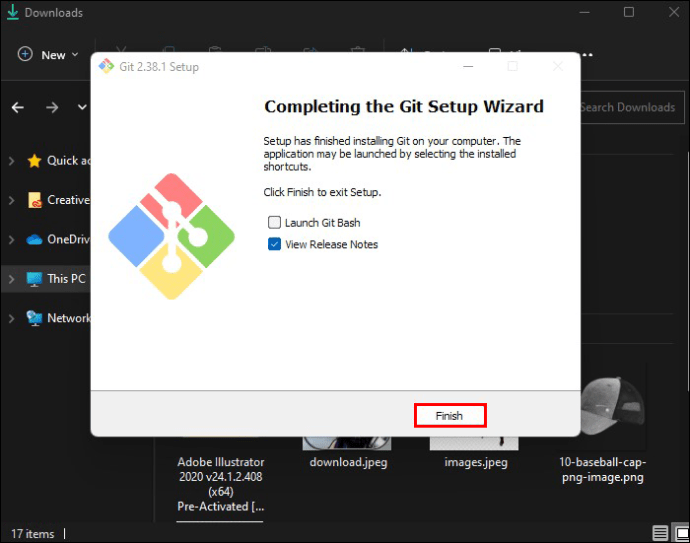Image resolution: width=690 pixels, height=543 pixels.
Task: Select the images.jpeg file name
Action: click(476, 462)
